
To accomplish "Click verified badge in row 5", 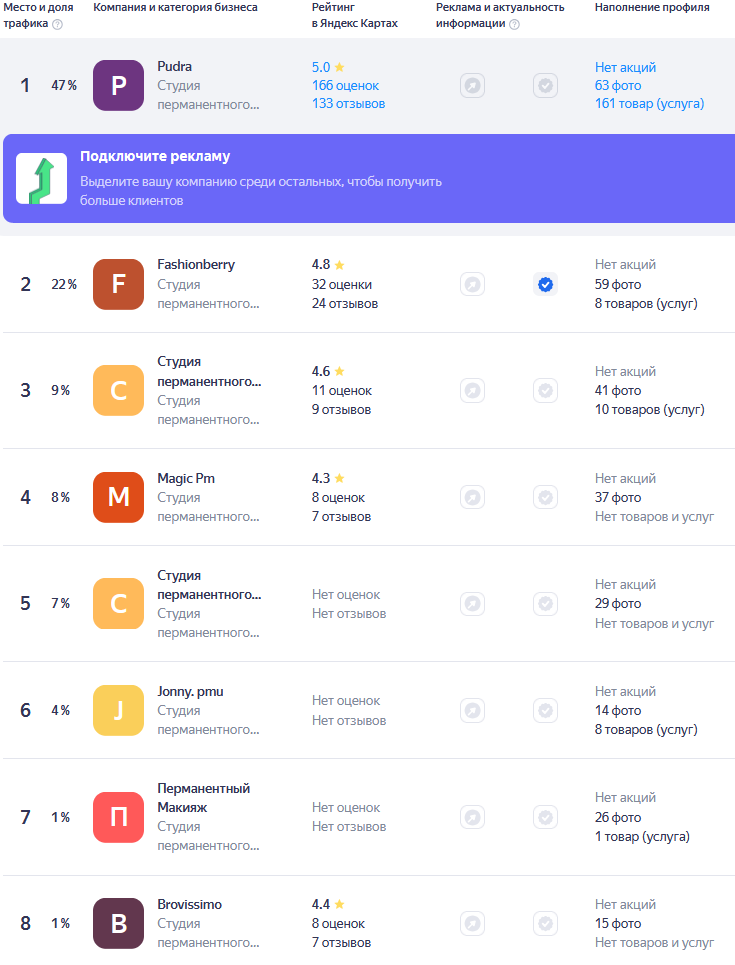I will point(545,603).
